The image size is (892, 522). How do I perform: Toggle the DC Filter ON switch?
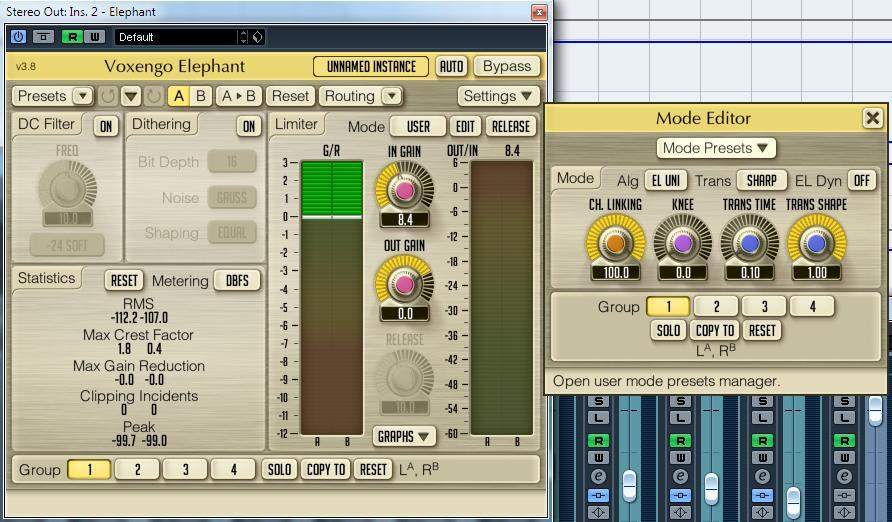(x=105, y=126)
